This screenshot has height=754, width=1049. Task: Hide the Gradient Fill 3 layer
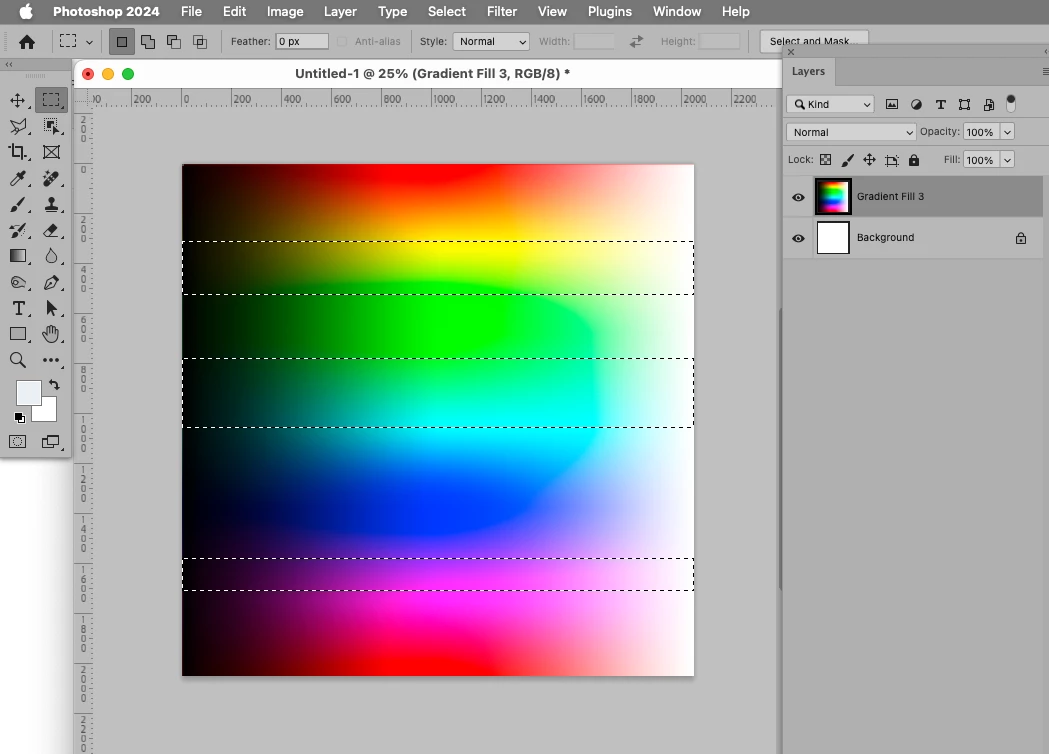pos(798,197)
